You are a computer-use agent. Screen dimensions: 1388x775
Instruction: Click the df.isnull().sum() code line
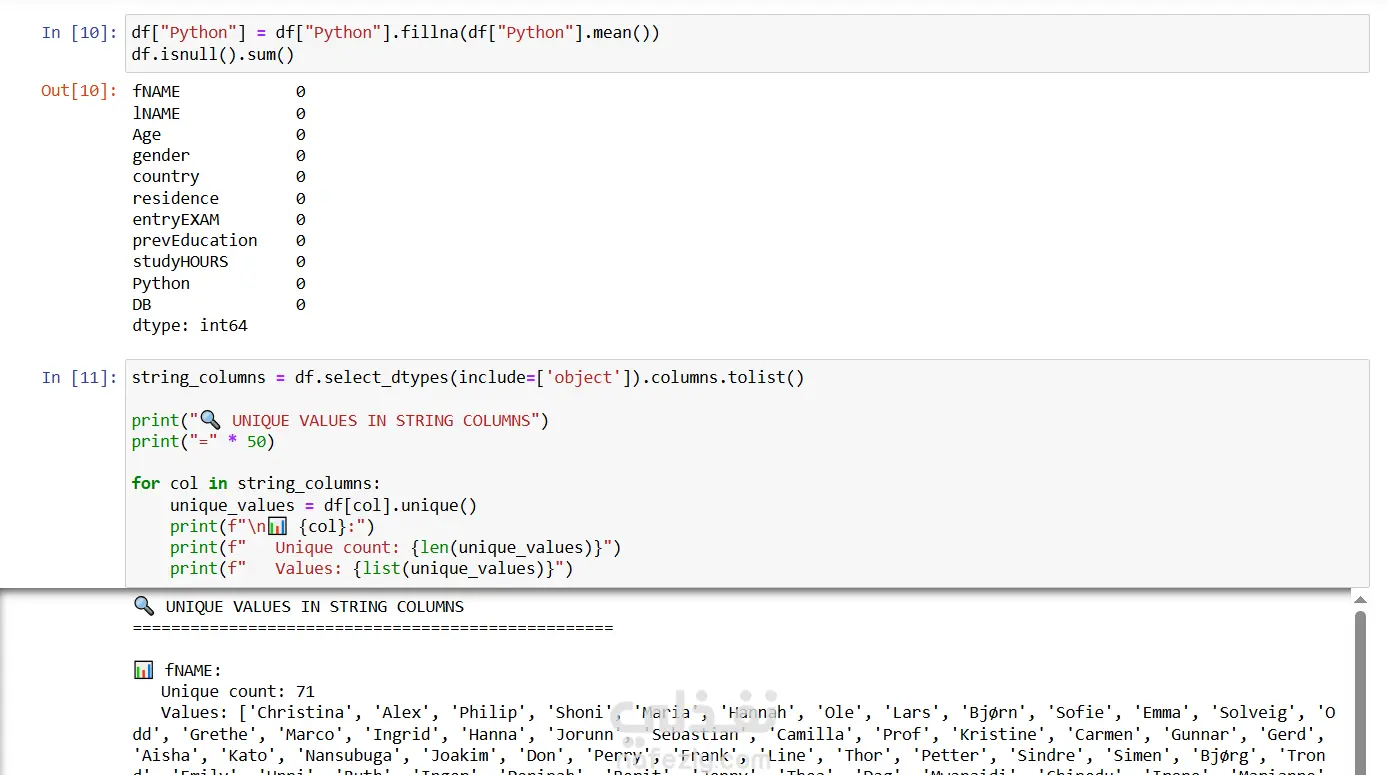click(213, 54)
